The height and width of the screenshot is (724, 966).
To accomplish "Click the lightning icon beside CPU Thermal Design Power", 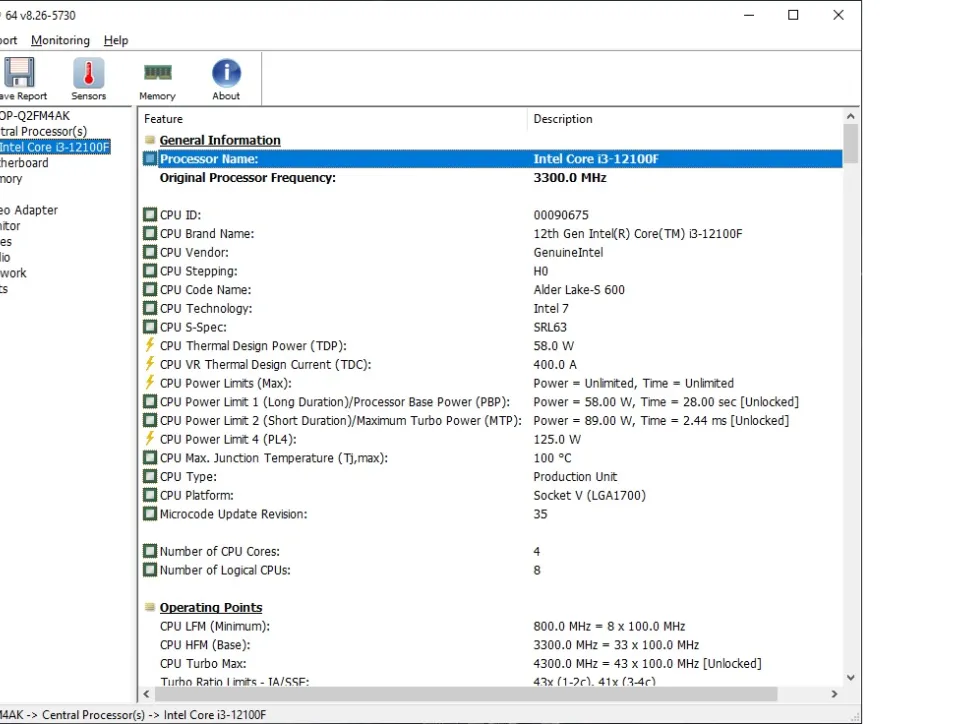I will 150,346.
